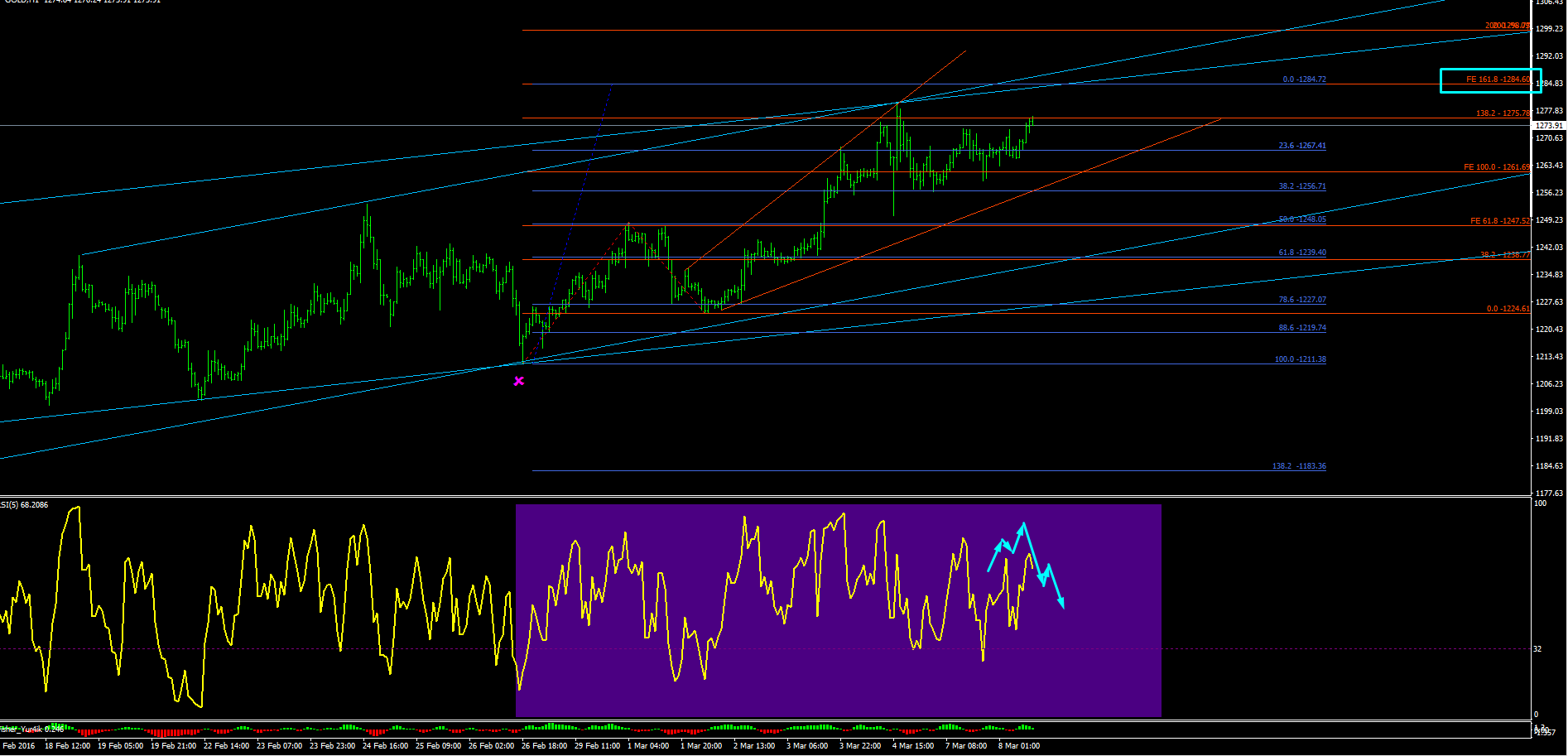The height and width of the screenshot is (756, 1568).
Task: Click the 18 Feb 12:00 time label
Action: pos(68,746)
